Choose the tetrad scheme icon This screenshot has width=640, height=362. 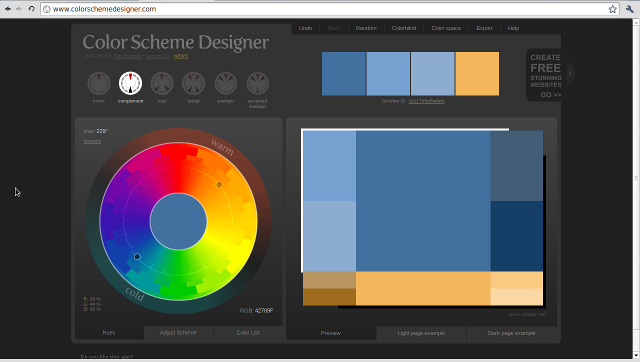coord(193,83)
